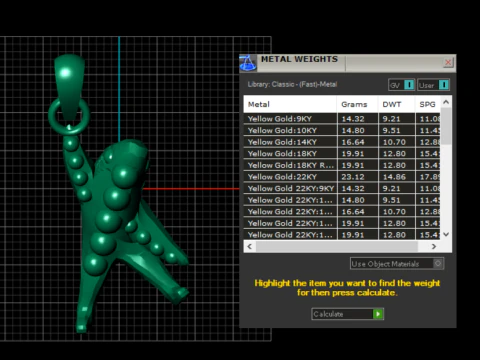Select the Yellow Gold:22KY row
This screenshot has width=480, height=360.
pyautogui.click(x=342, y=177)
